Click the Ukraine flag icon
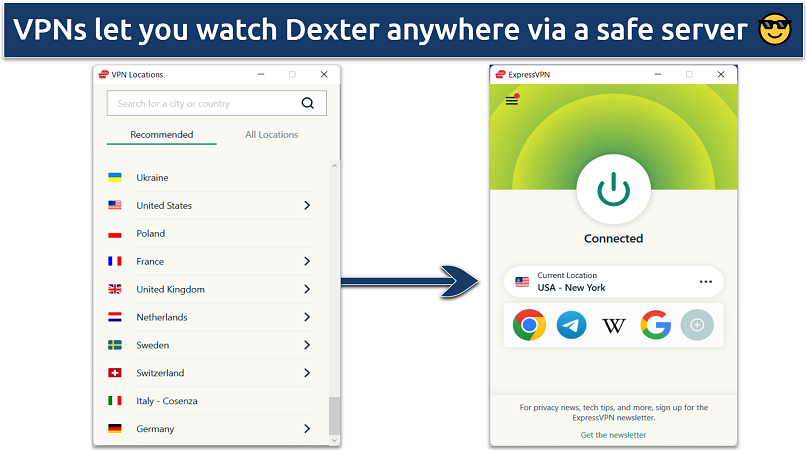Viewport: 806px width, 450px height. tap(115, 177)
